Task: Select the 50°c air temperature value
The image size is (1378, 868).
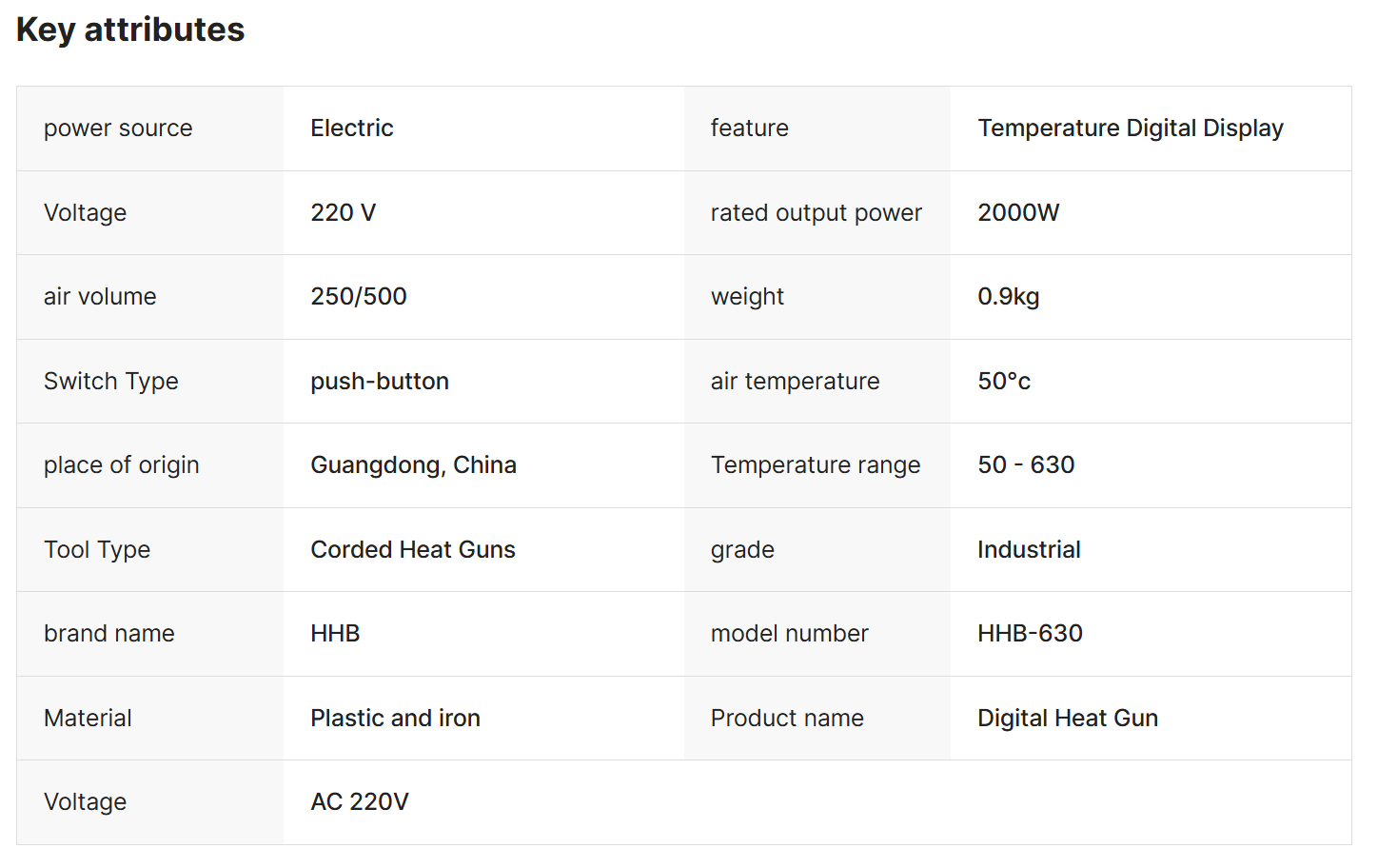Action: (1004, 381)
